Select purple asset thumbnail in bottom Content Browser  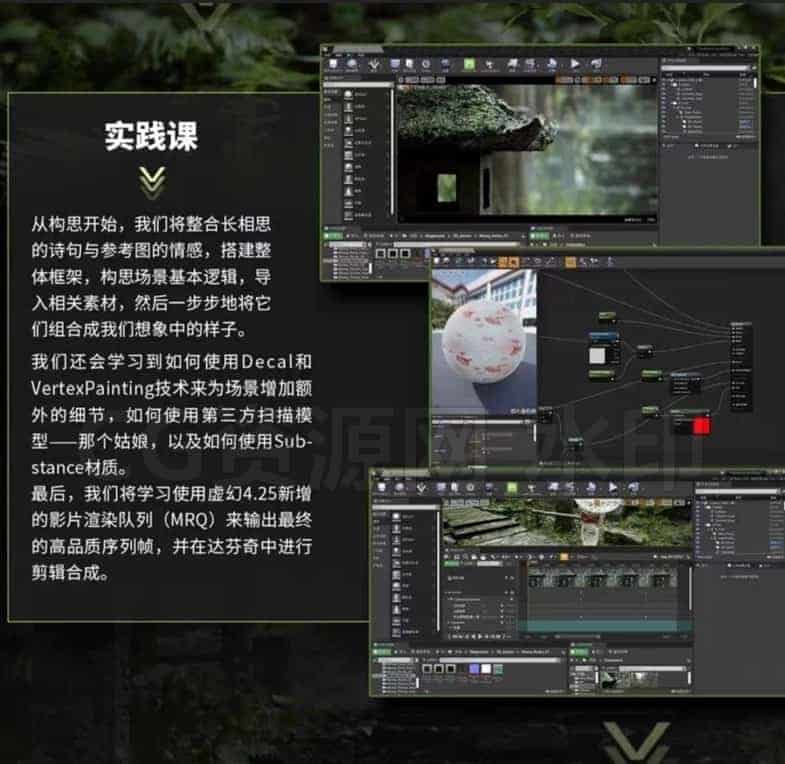pos(474,668)
